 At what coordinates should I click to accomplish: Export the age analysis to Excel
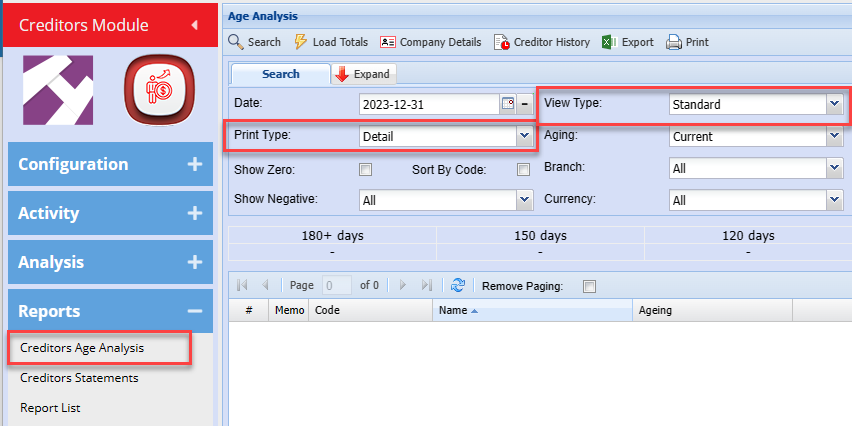[609, 42]
